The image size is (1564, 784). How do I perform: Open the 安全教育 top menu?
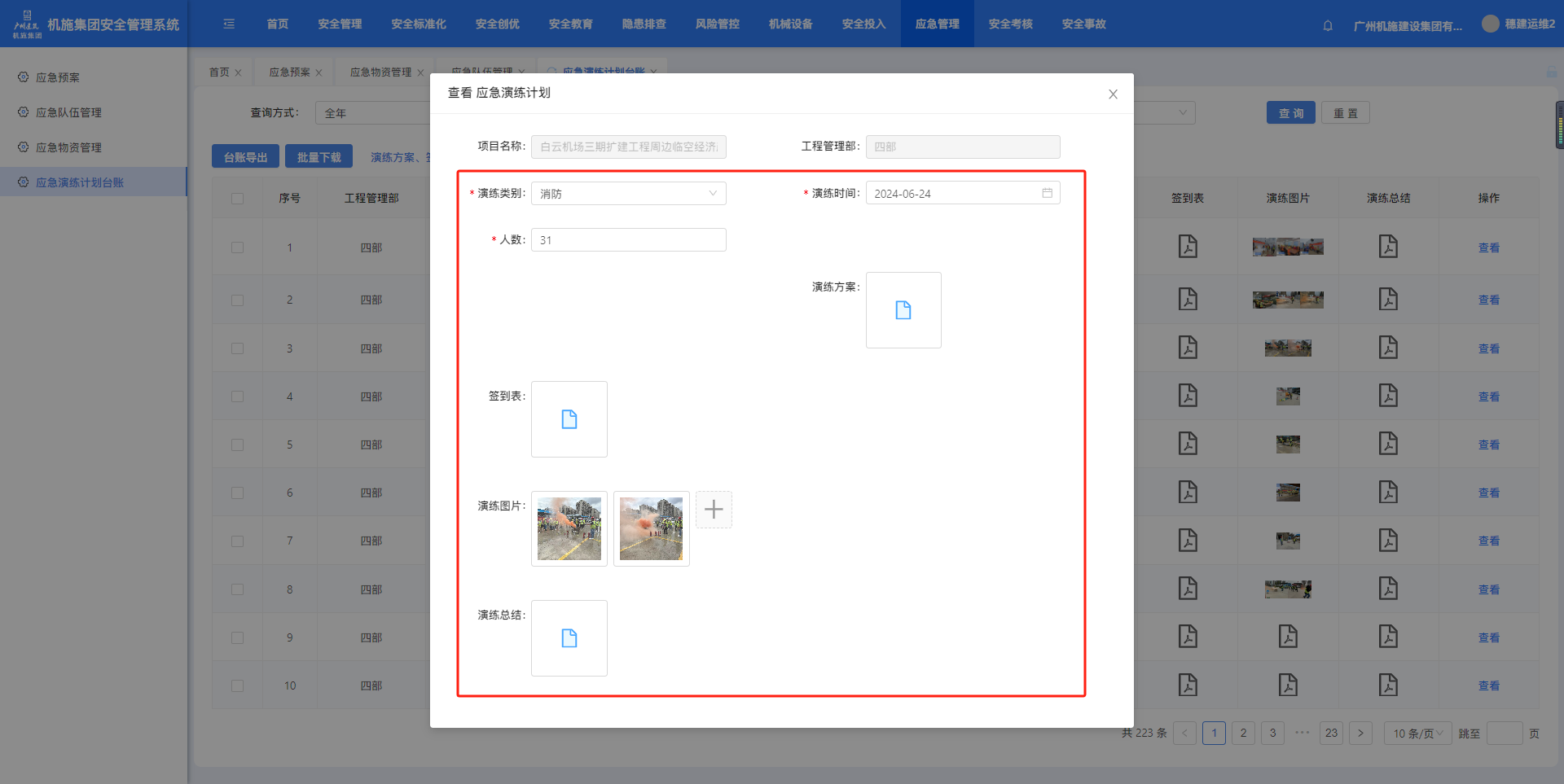[570, 24]
